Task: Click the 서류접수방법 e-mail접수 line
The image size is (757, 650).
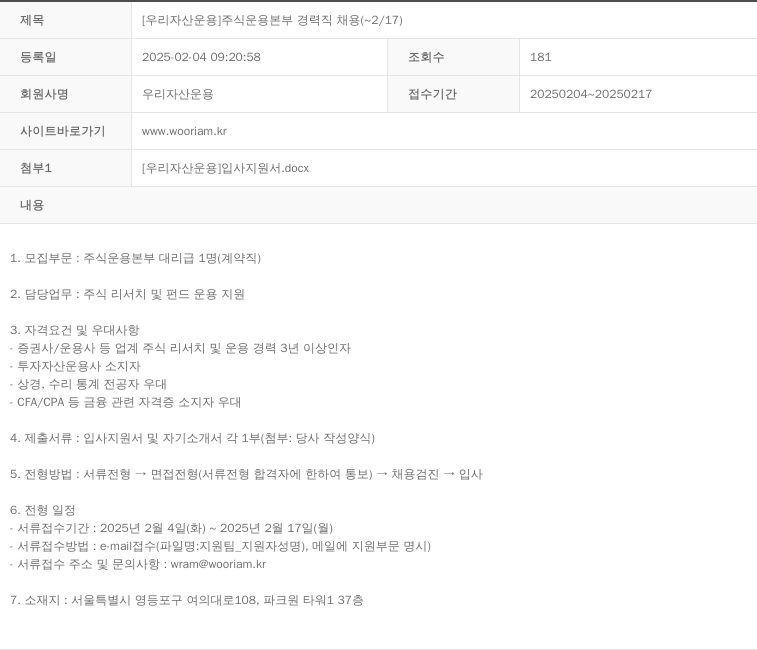Action: click(x=220, y=547)
